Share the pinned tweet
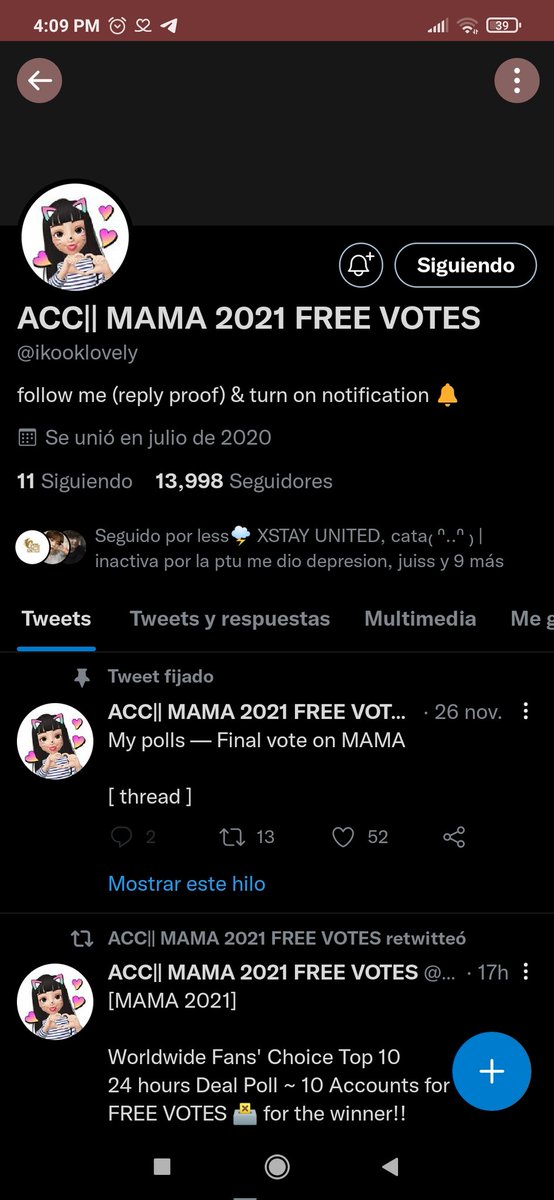The width and height of the screenshot is (554, 1200). point(454,837)
